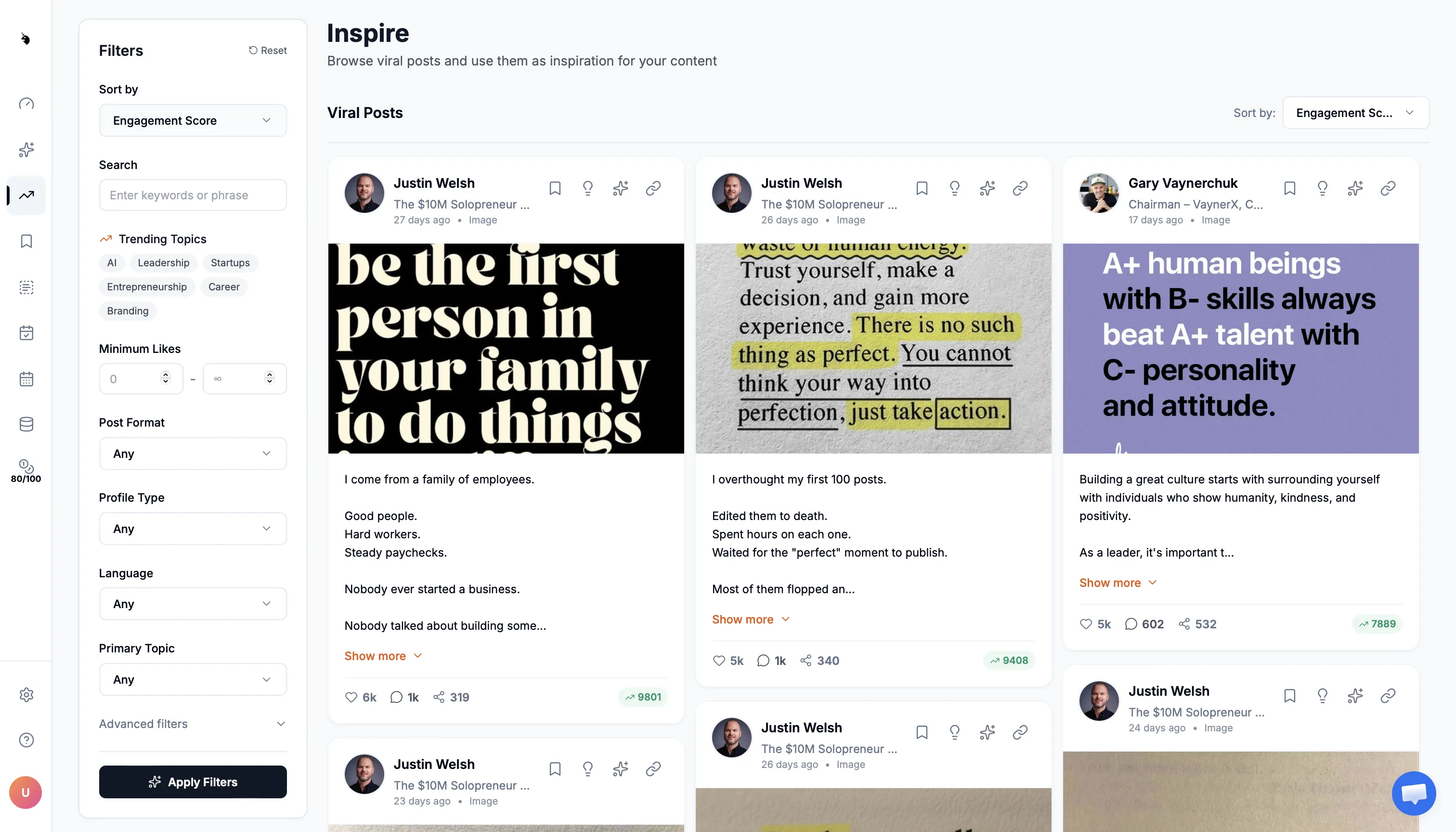This screenshot has height=832, width=1456.
Task: Open the dashboard gauge icon in sidebar
Action: [x=26, y=104]
